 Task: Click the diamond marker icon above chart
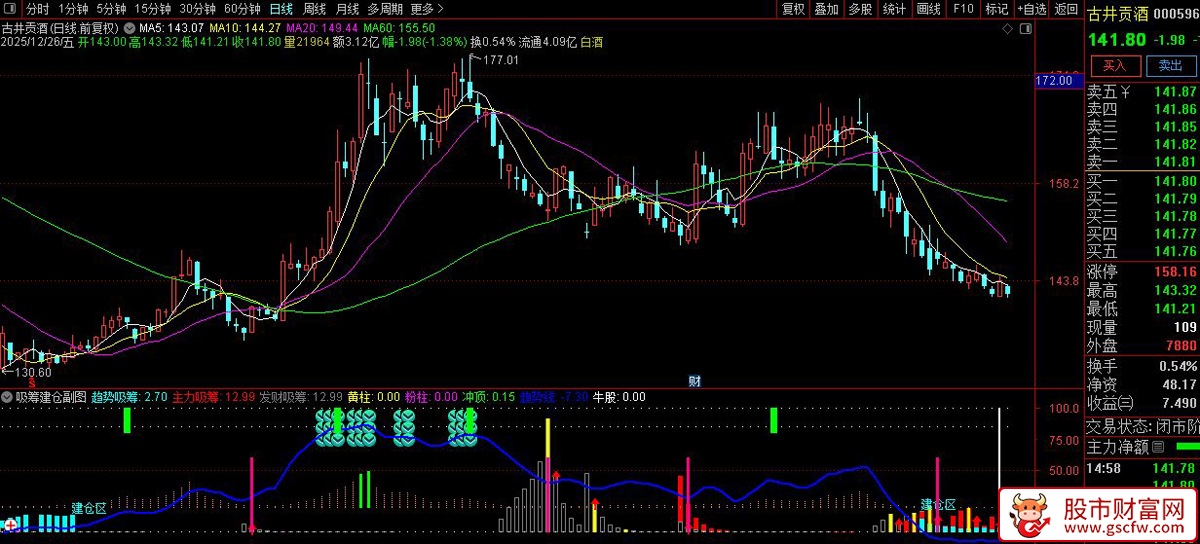coord(1007,27)
